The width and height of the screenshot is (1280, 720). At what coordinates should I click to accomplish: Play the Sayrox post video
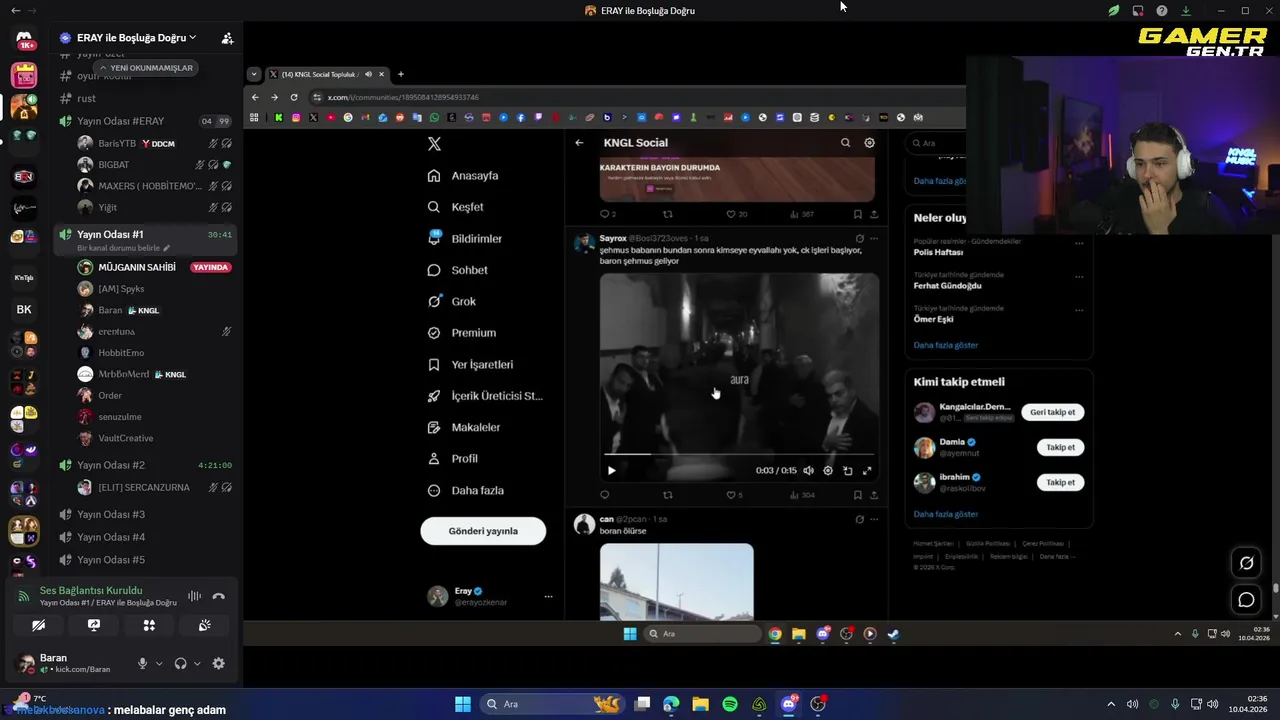point(611,471)
